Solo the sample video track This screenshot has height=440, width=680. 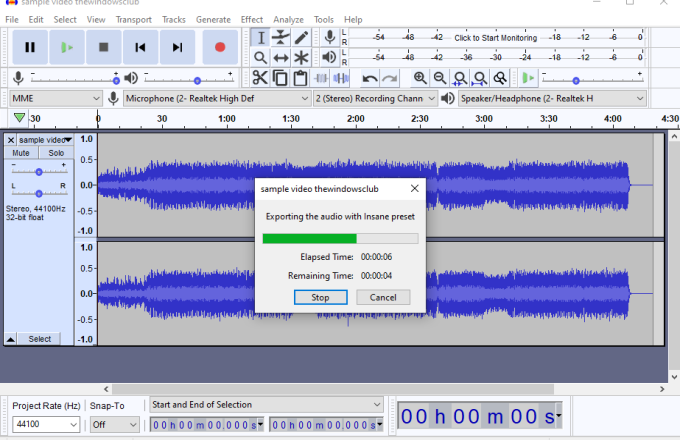coord(56,153)
